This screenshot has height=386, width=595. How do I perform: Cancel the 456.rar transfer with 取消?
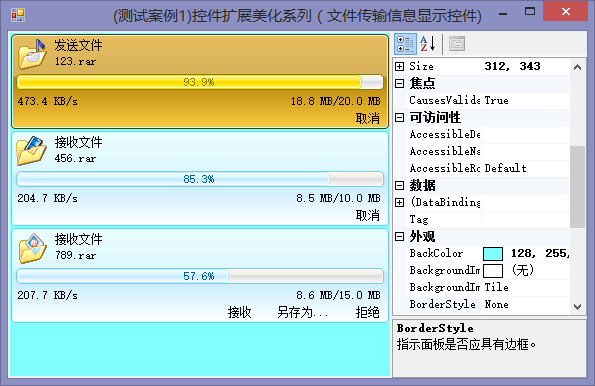click(367, 216)
